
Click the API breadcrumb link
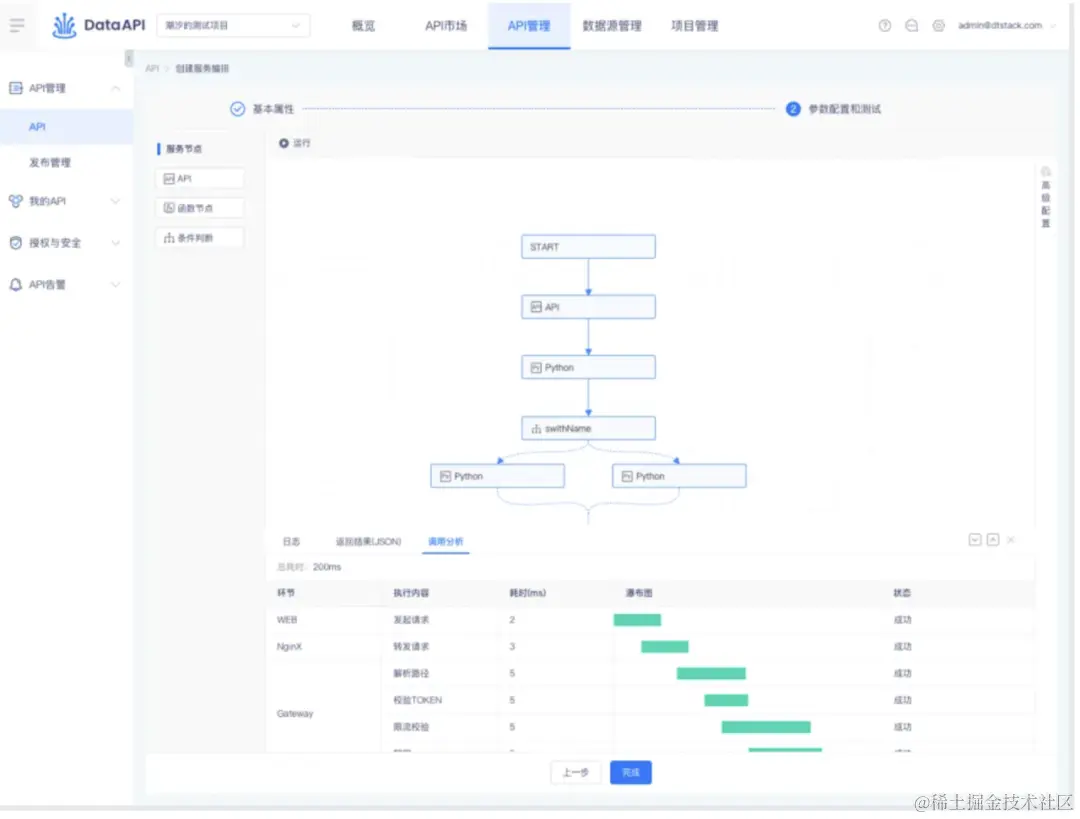coord(152,68)
